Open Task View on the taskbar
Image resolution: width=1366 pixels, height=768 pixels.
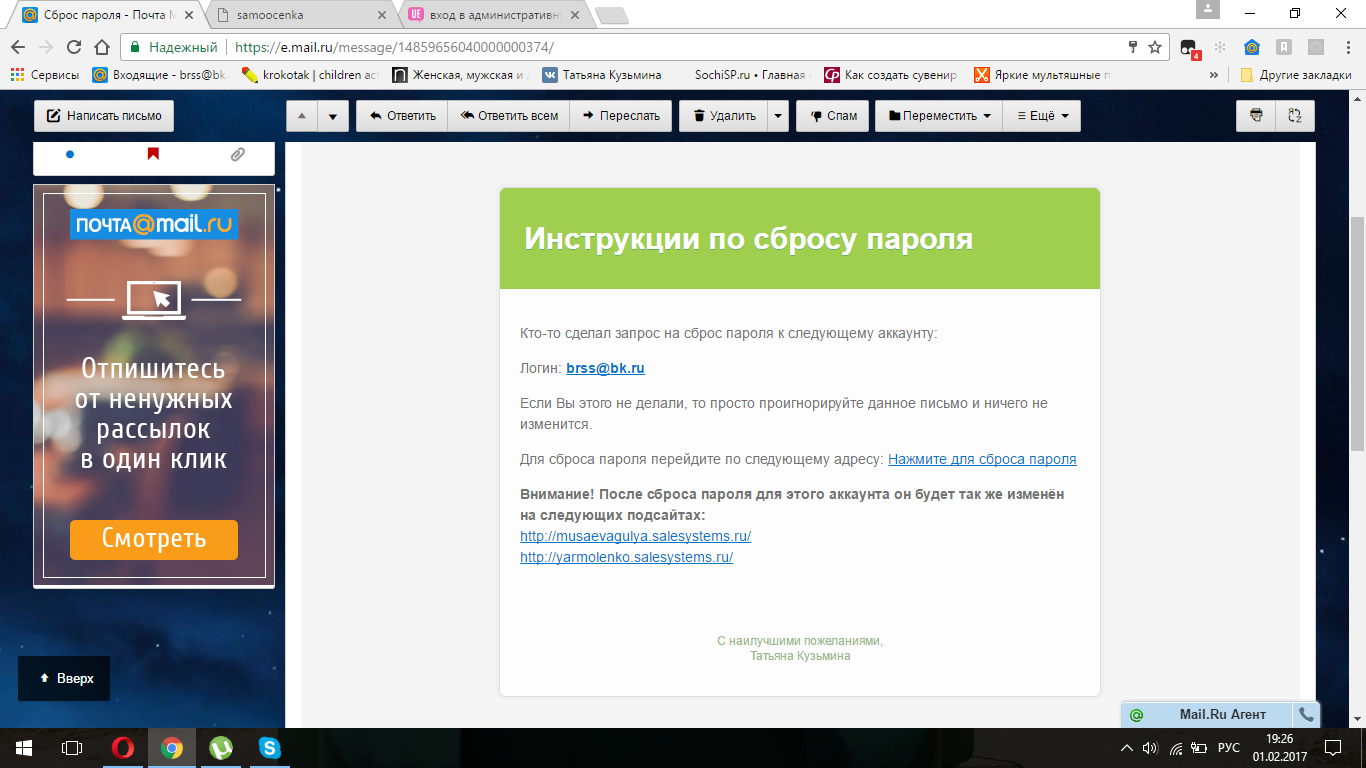tap(72, 747)
